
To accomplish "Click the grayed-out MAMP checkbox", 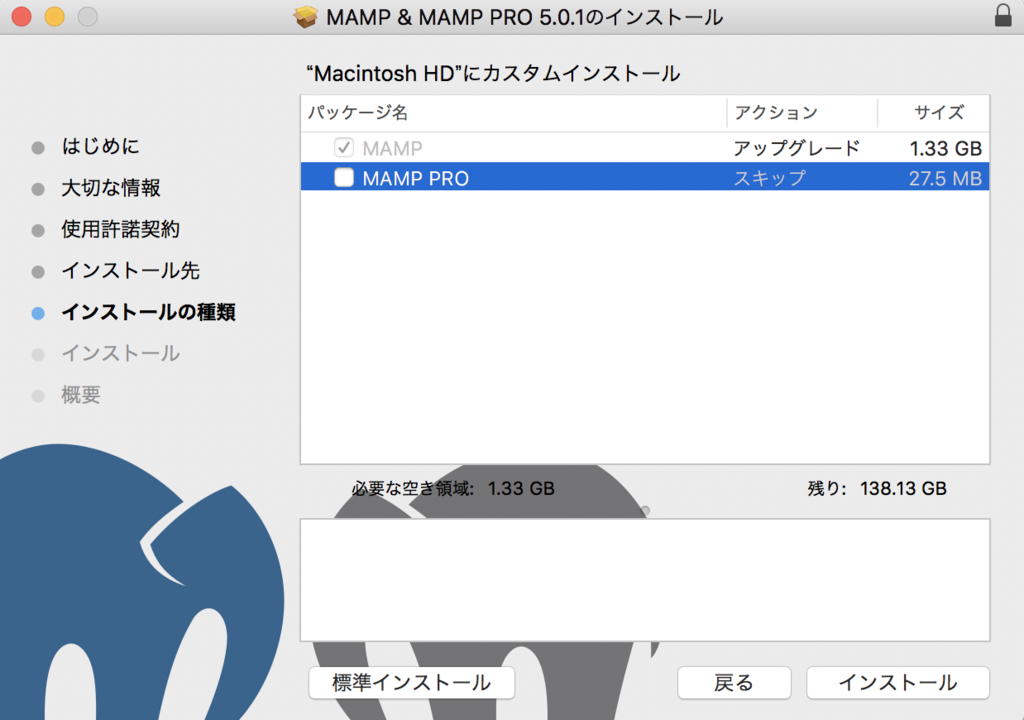I will [344, 148].
